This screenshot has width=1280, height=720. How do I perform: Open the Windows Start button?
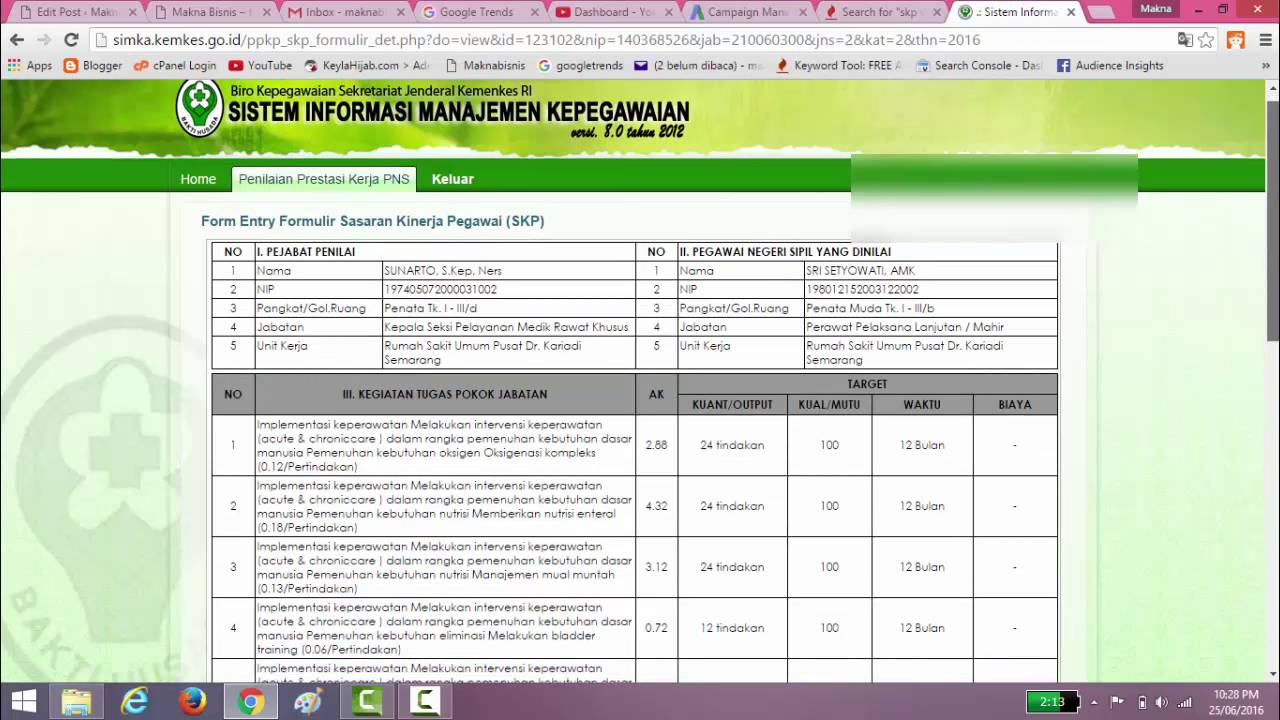[x=23, y=701]
